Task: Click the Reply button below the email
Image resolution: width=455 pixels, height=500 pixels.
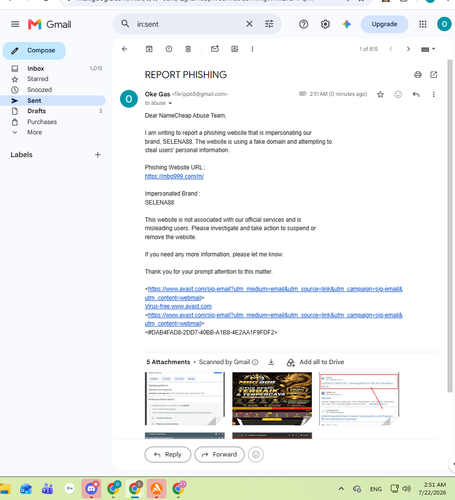Action: pyautogui.click(x=168, y=454)
